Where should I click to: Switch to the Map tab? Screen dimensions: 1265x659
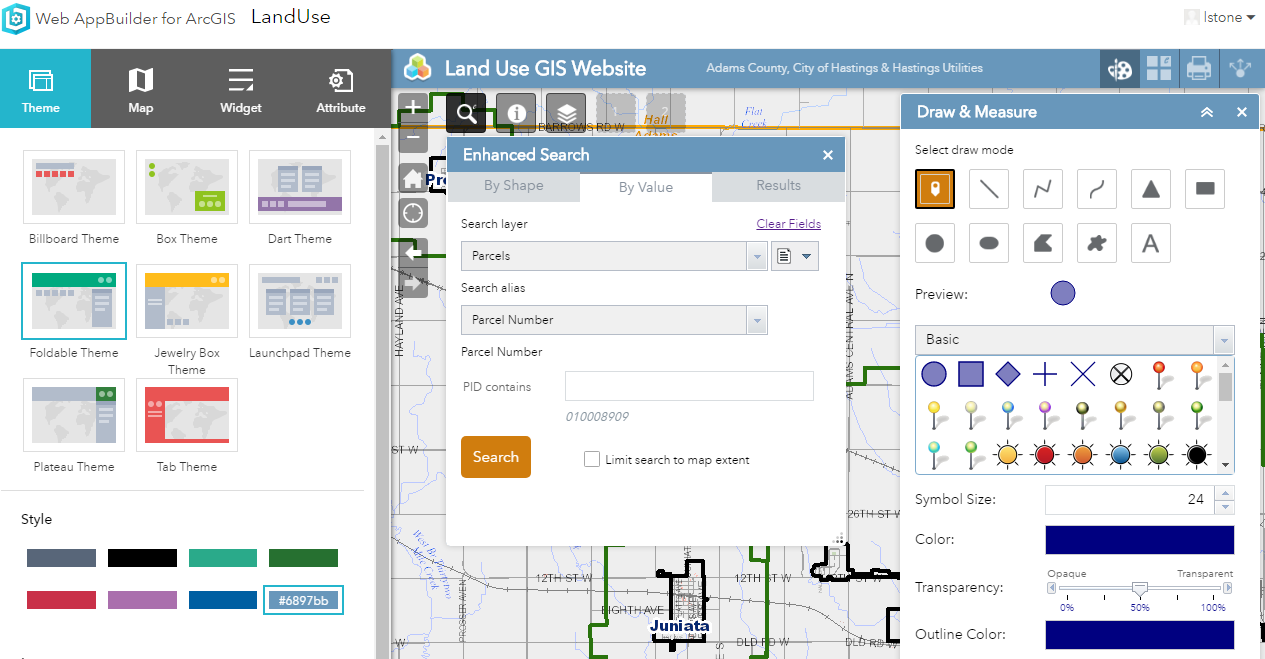[141, 89]
